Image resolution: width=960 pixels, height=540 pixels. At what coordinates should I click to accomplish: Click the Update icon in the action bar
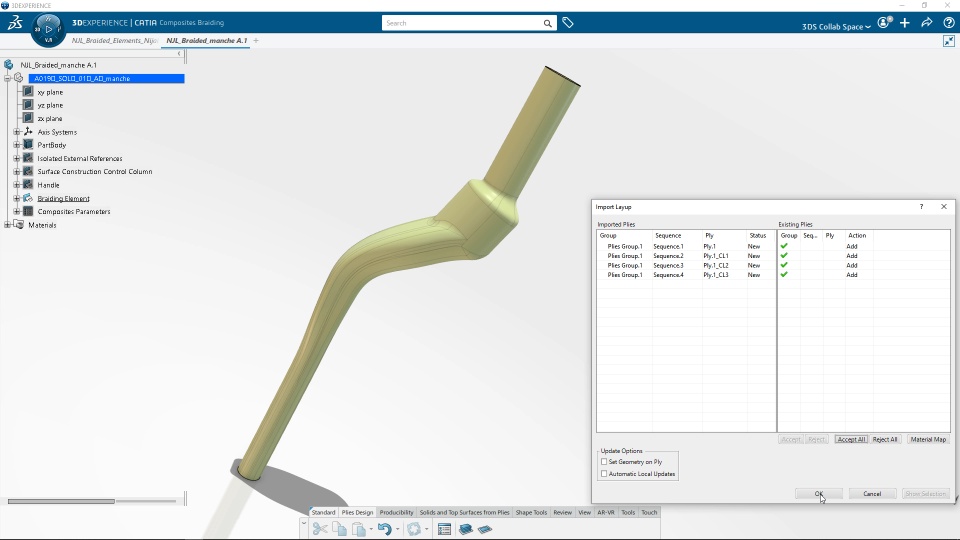click(x=414, y=529)
